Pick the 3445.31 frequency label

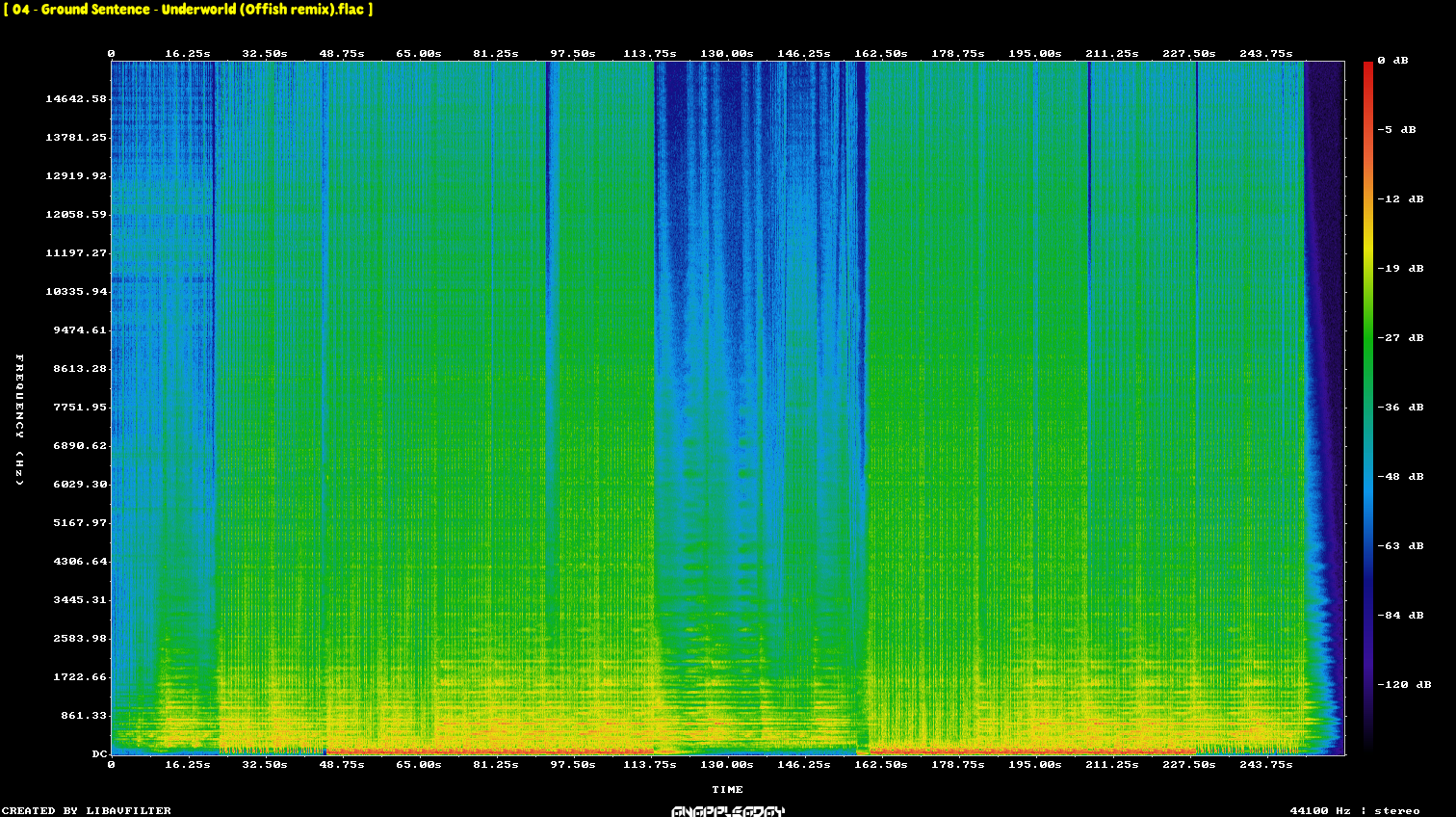coord(80,600)
